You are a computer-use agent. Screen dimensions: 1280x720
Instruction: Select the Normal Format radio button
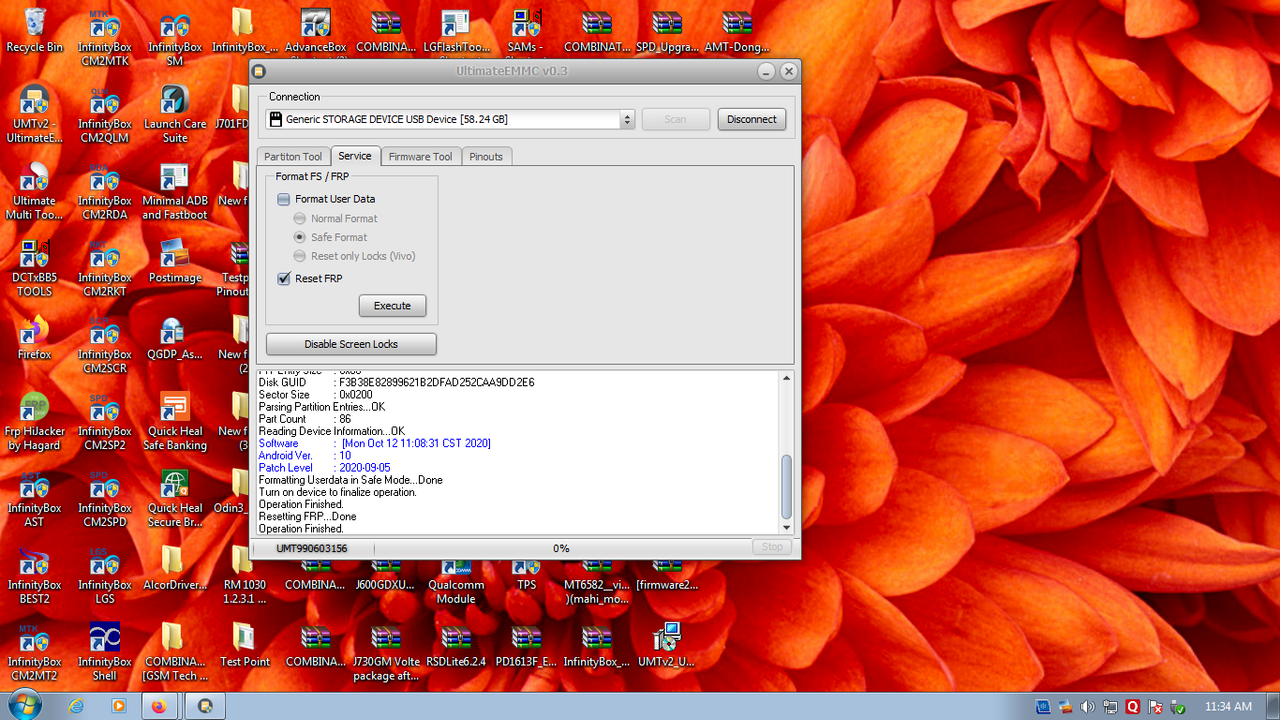(x=299, y=218)
